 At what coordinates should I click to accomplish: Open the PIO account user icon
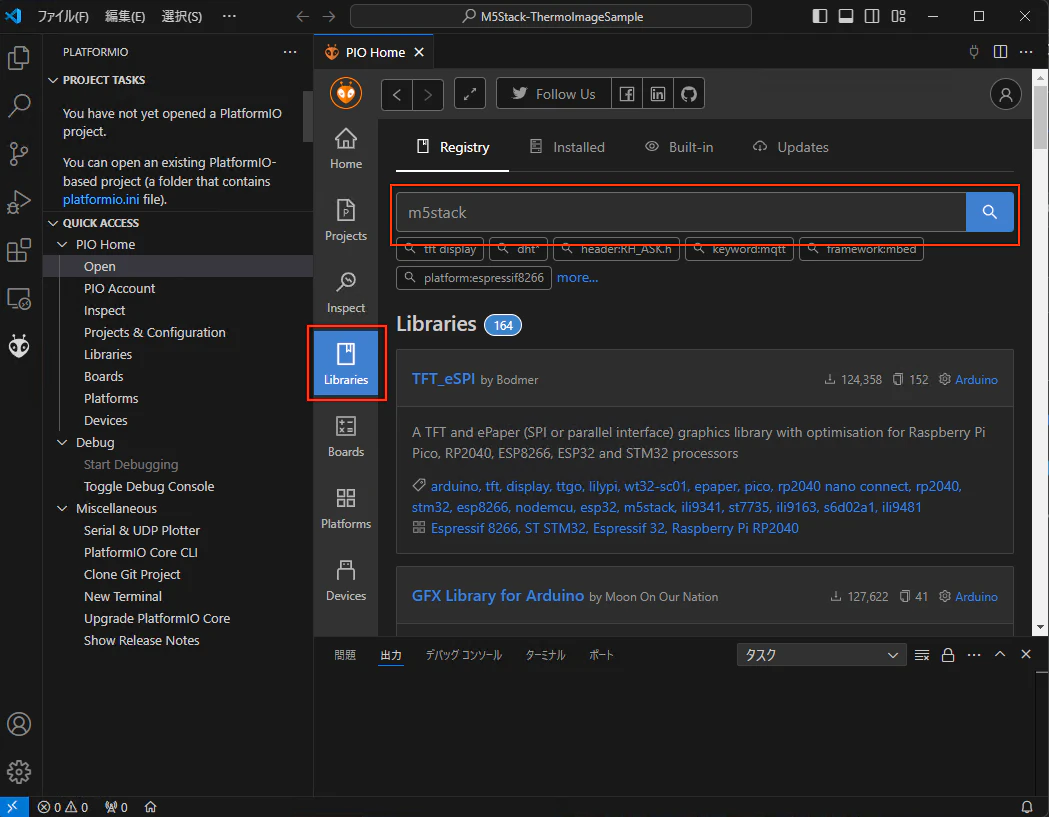[x=1006, y=94]
